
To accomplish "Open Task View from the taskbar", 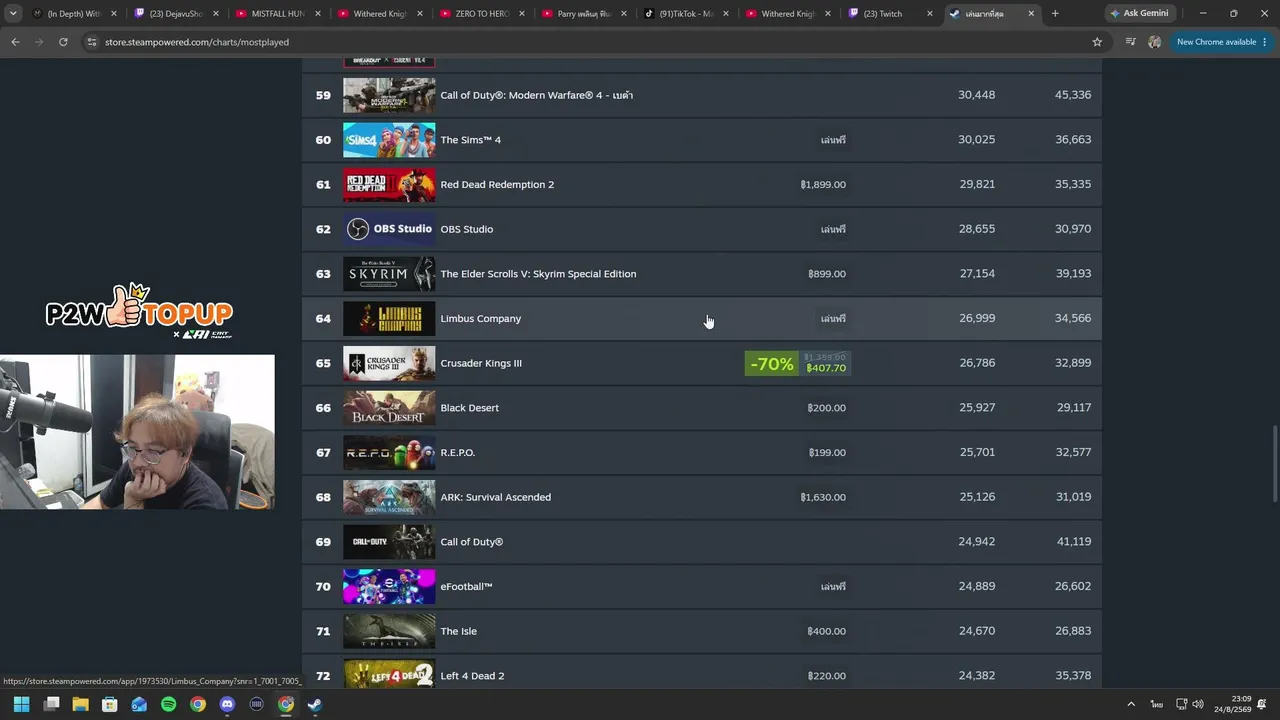I will tap(51, 704).
